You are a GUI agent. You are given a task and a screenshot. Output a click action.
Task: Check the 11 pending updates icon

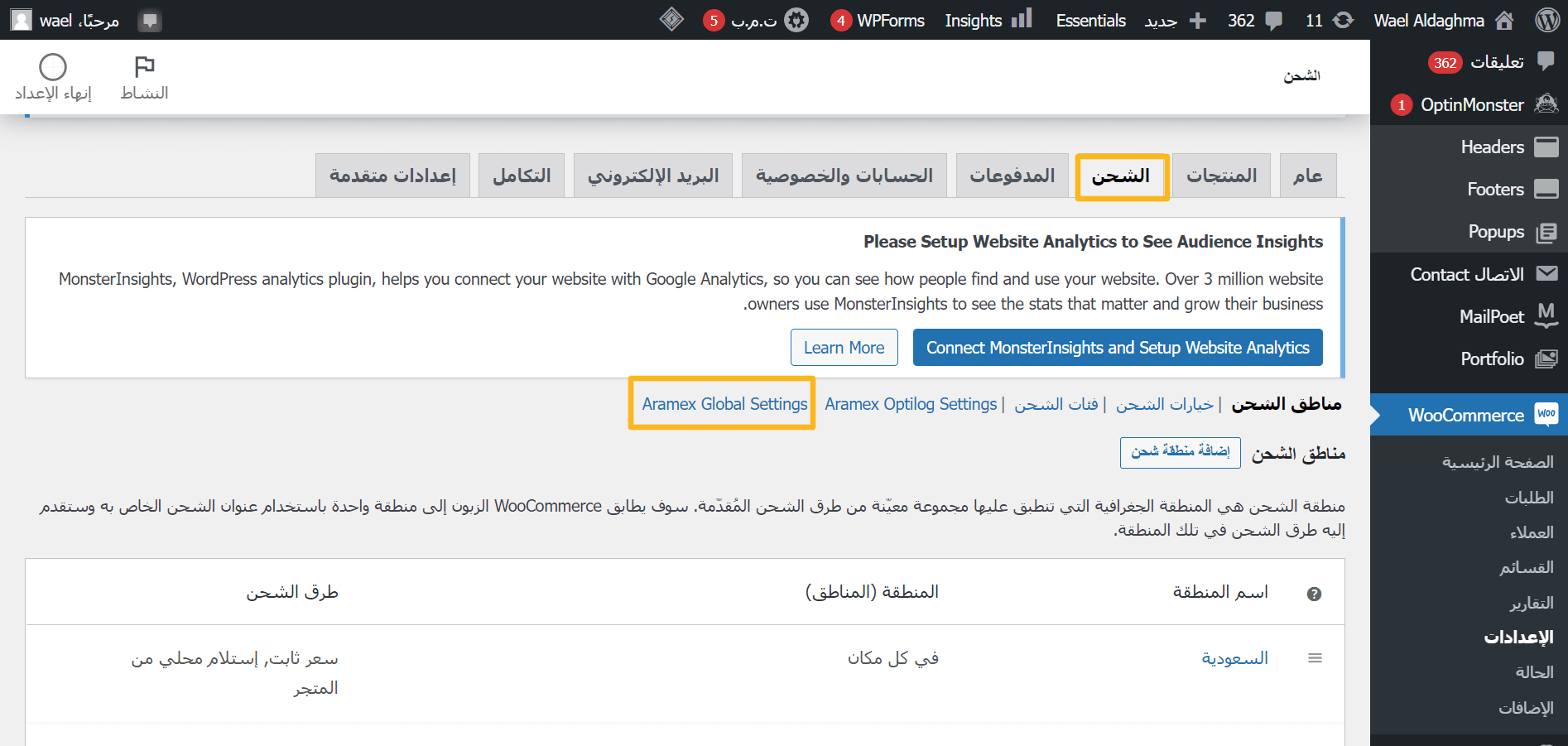1344,19
